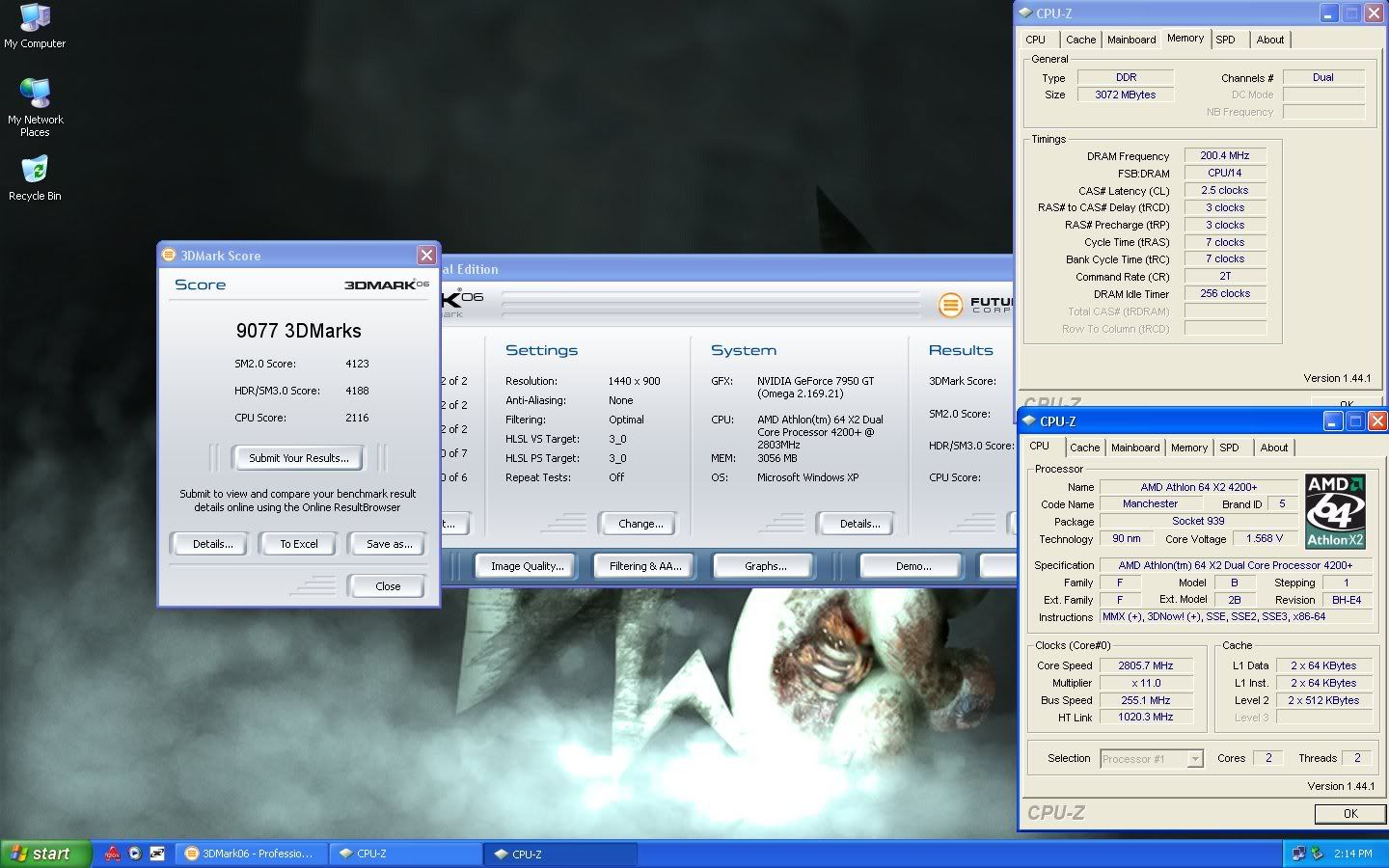Viewport: 1389px width, 868px height.
Task: Click the 2805.7 MHz core speed value
Action: (1146, 665)
